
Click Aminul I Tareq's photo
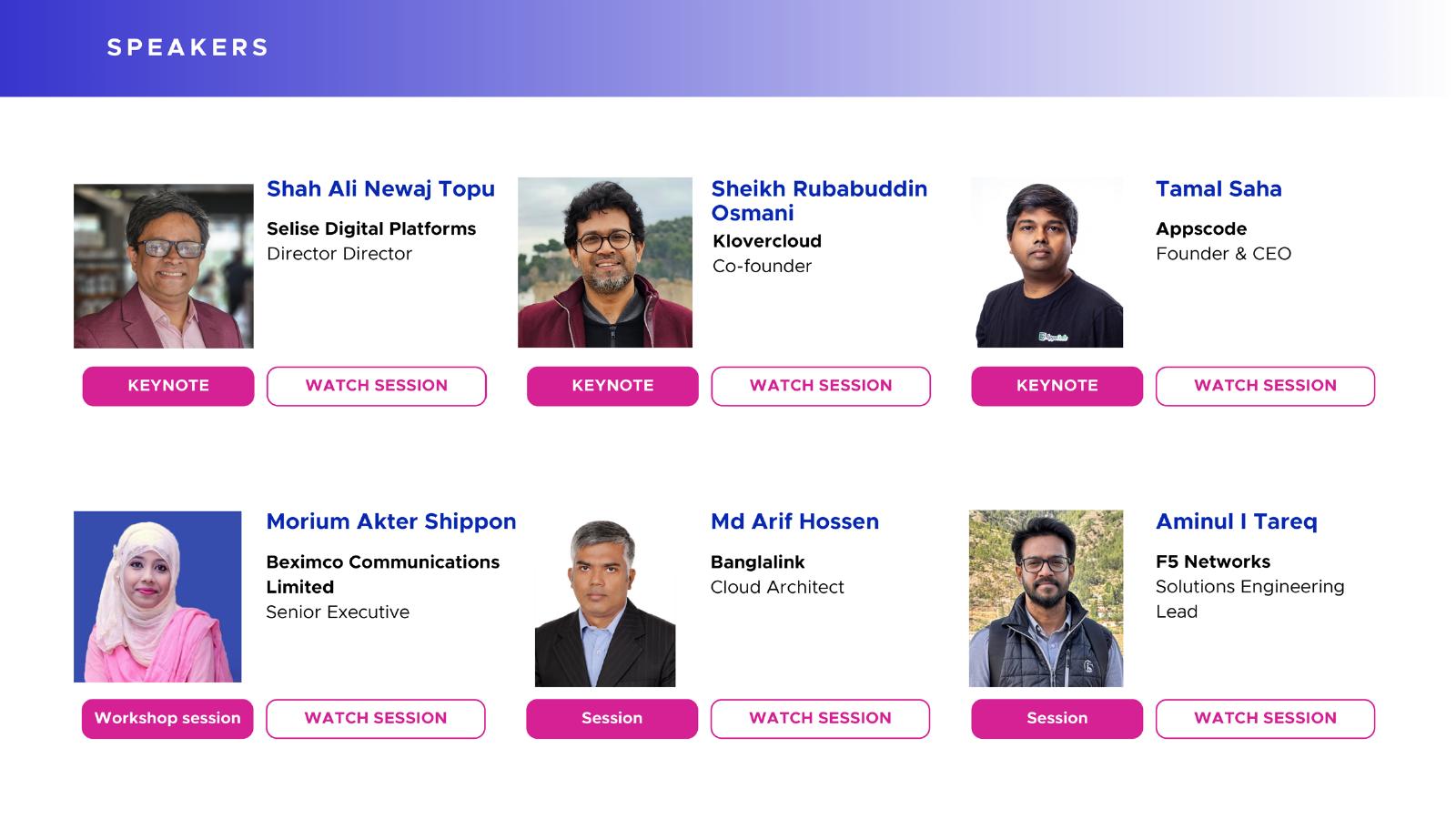click(1046, 598)
